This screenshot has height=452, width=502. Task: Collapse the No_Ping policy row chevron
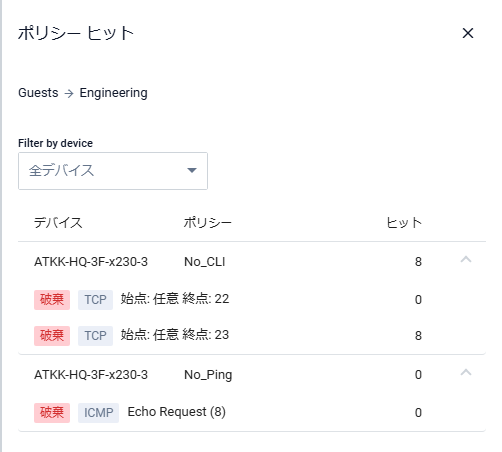466,372
